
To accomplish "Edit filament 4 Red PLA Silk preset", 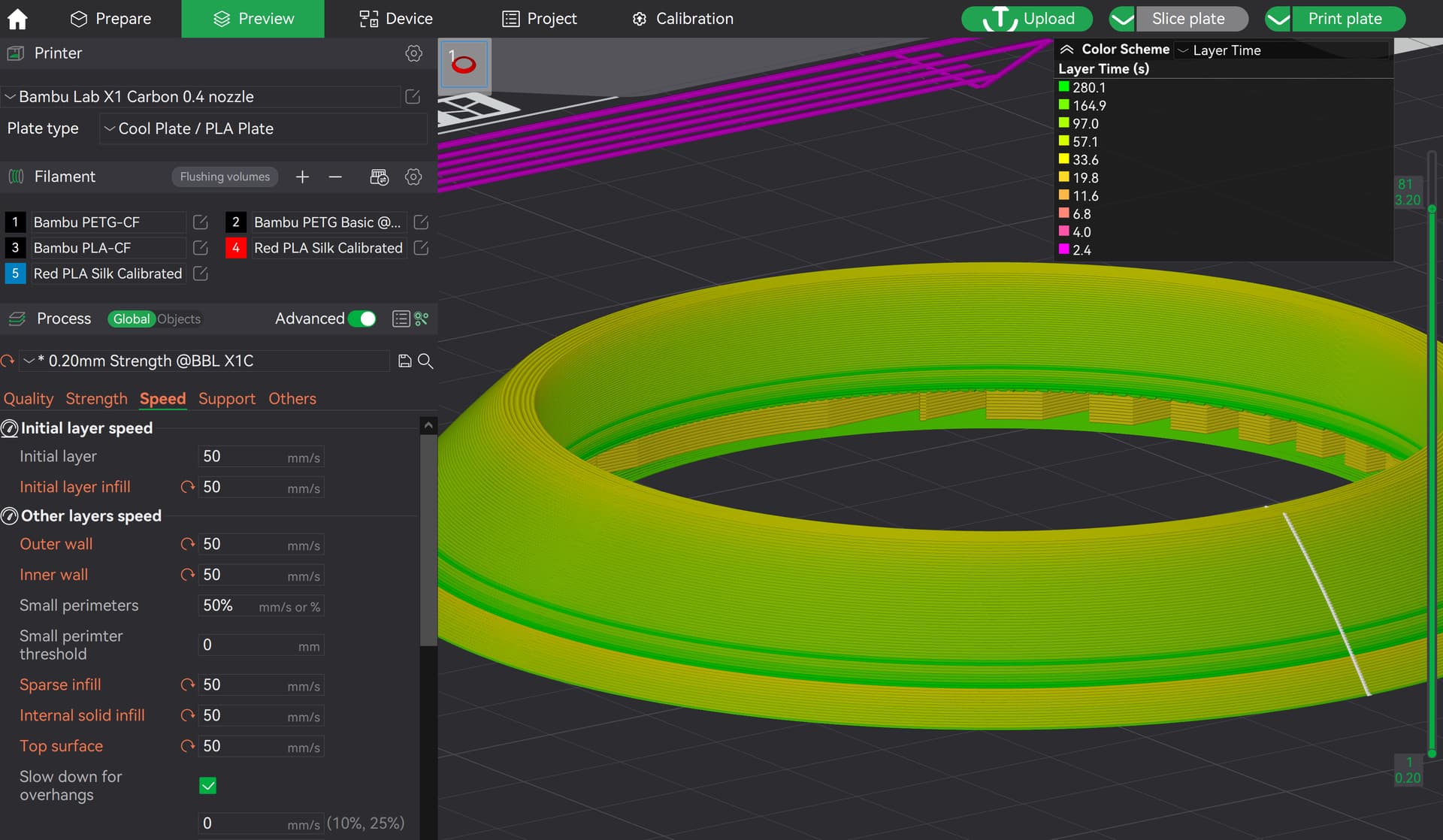I will coord(421,248).
